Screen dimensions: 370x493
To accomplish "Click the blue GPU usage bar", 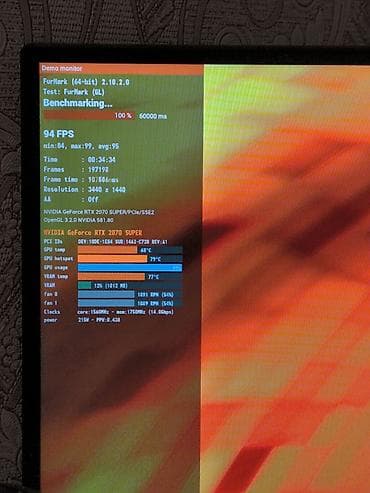I will click(x=130, y=268).
